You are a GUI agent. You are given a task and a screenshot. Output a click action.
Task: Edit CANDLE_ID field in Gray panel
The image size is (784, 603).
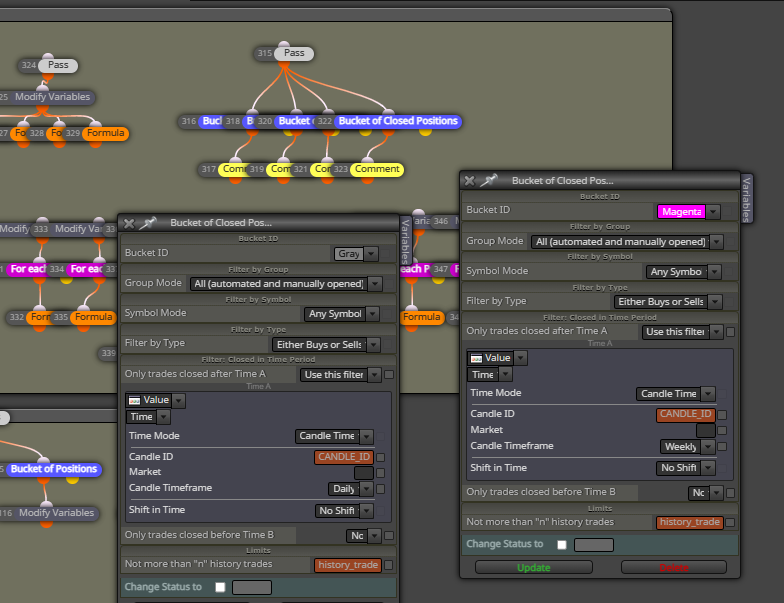(344, 457)
